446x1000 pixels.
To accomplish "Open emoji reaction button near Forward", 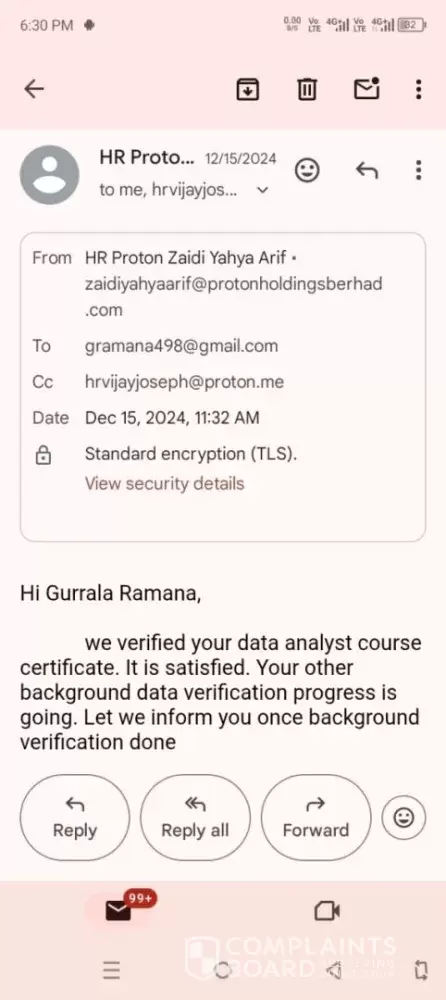I will 403,818.
